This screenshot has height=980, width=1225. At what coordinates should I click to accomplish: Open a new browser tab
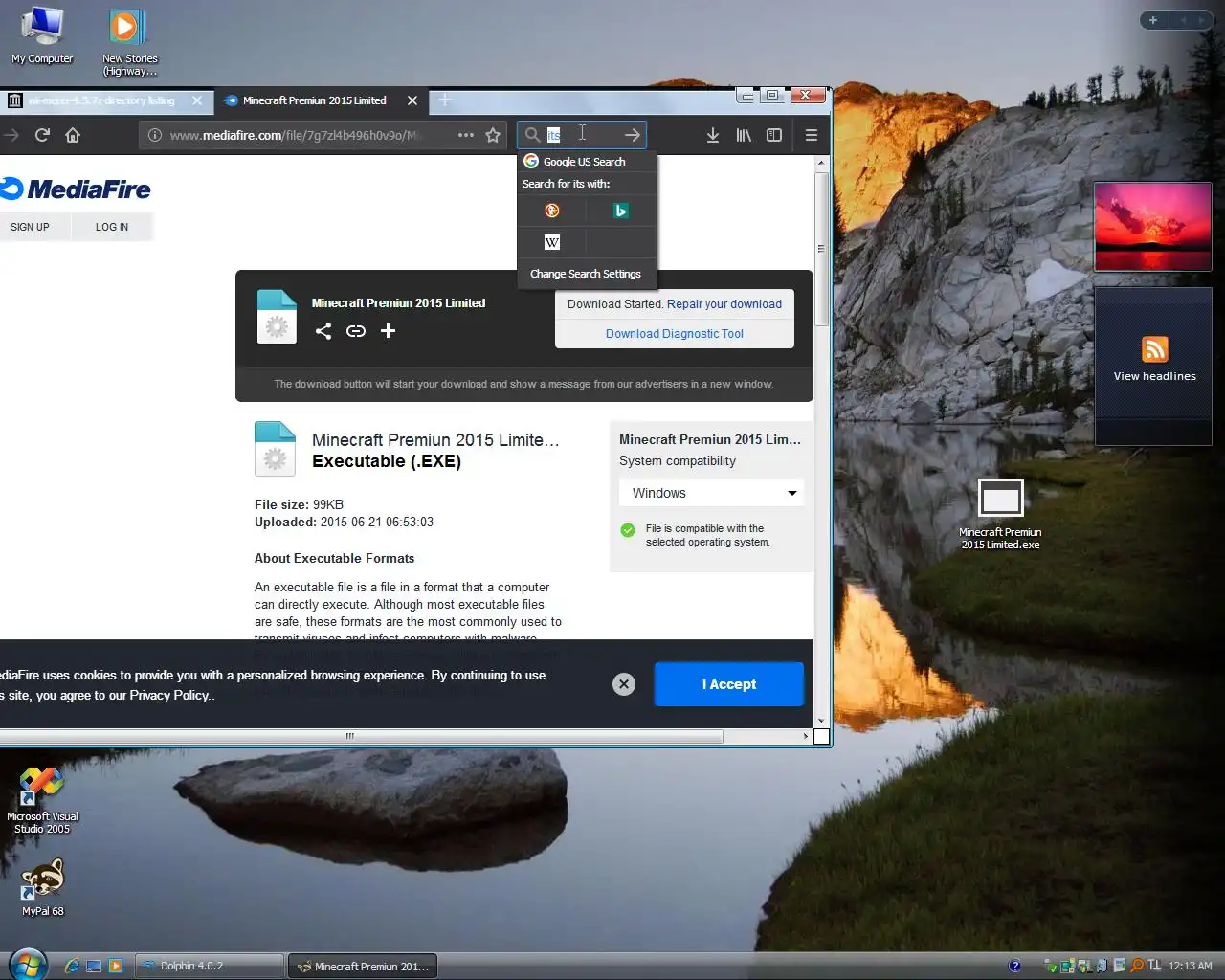tap(445, 100)
